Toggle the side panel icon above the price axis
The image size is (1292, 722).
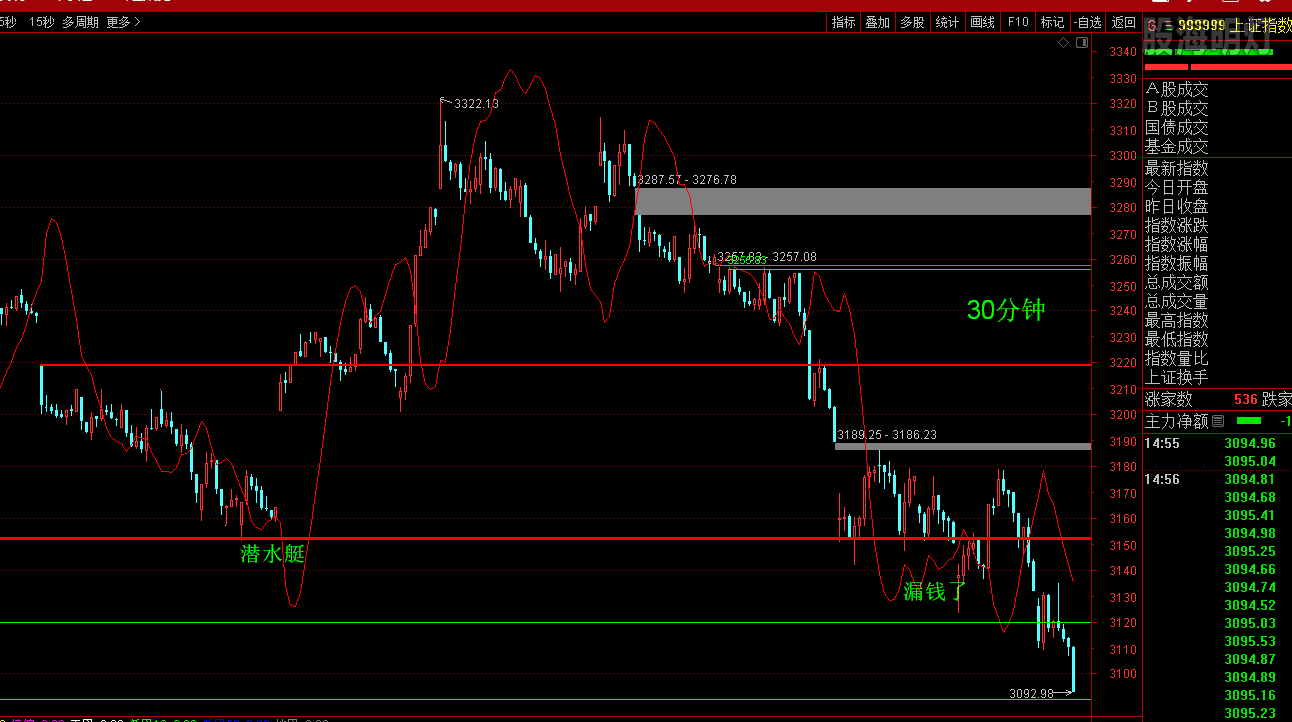click(1080, 43)
